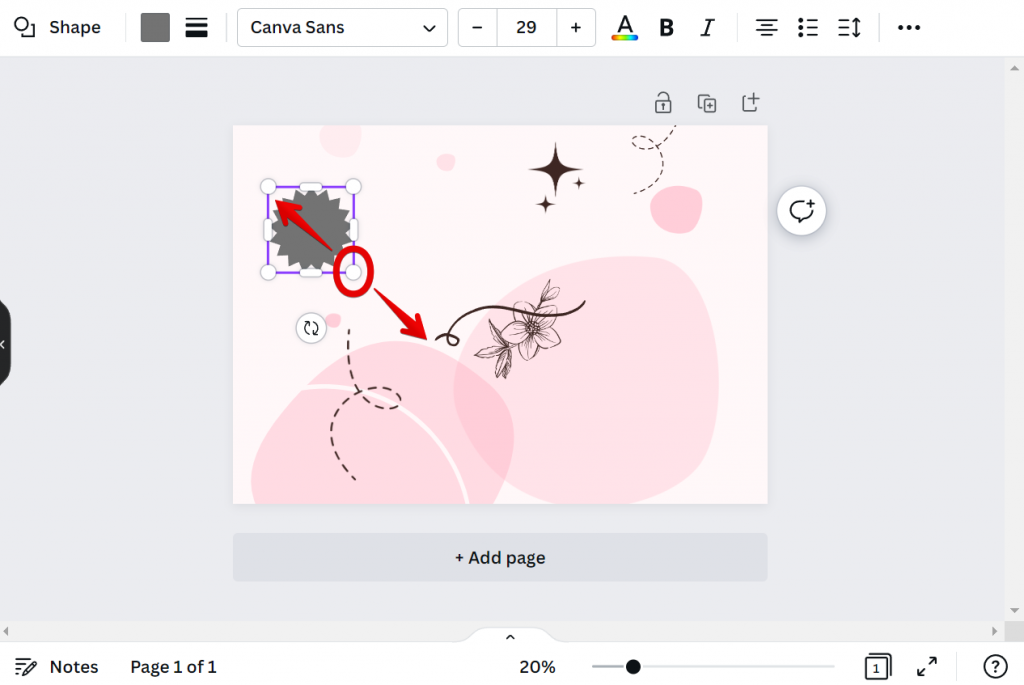Open the Help button
Viewport: 1024px width, 685px height.
coord(995,666)
